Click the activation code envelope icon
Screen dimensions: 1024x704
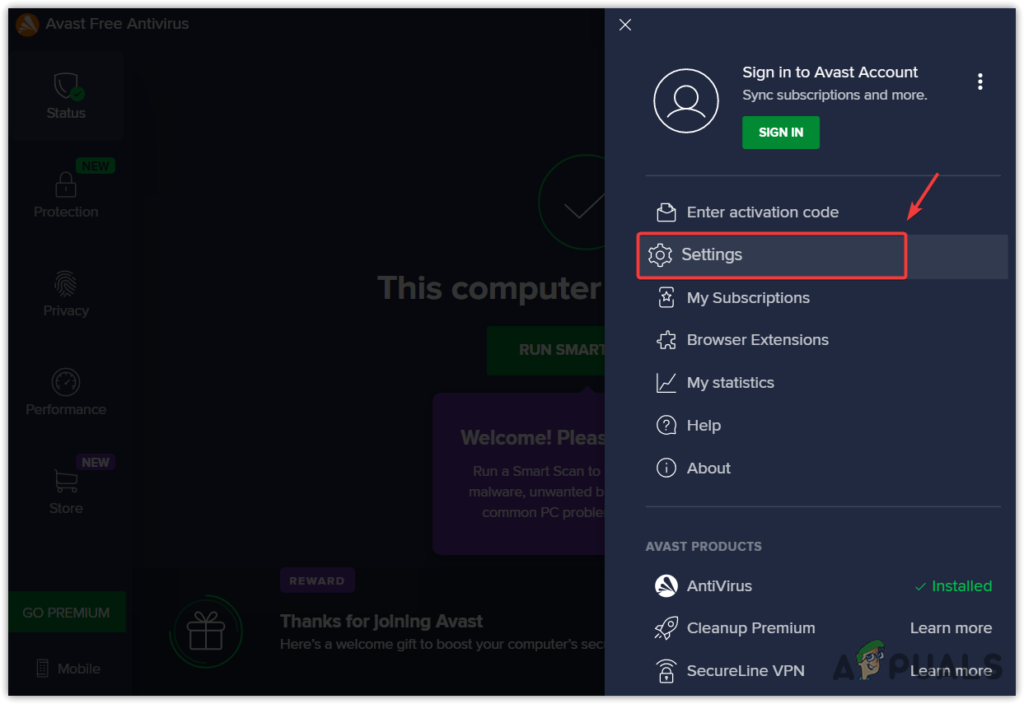(666, 212)
